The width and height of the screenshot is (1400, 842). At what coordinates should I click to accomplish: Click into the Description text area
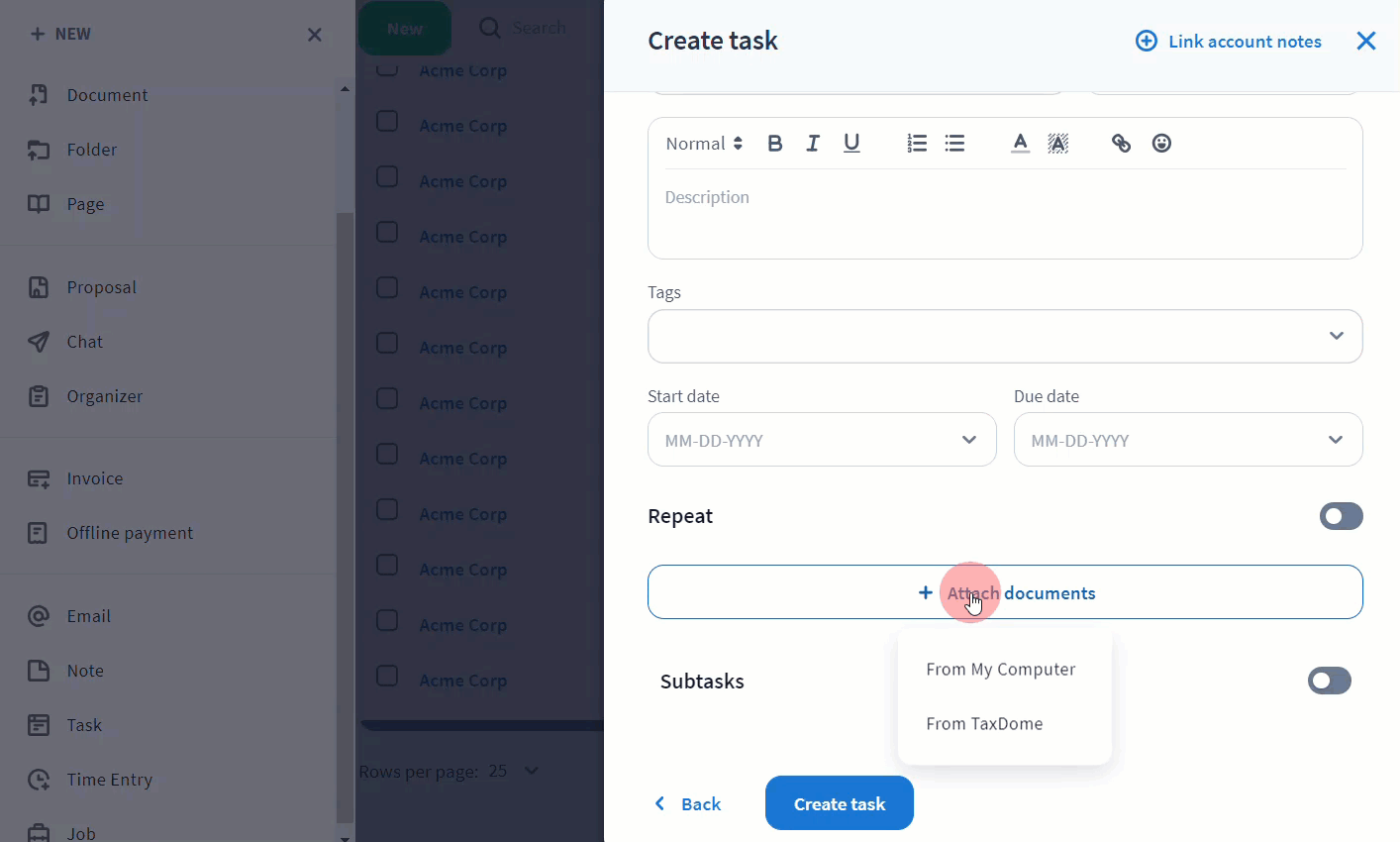(x=1004, y=218)
